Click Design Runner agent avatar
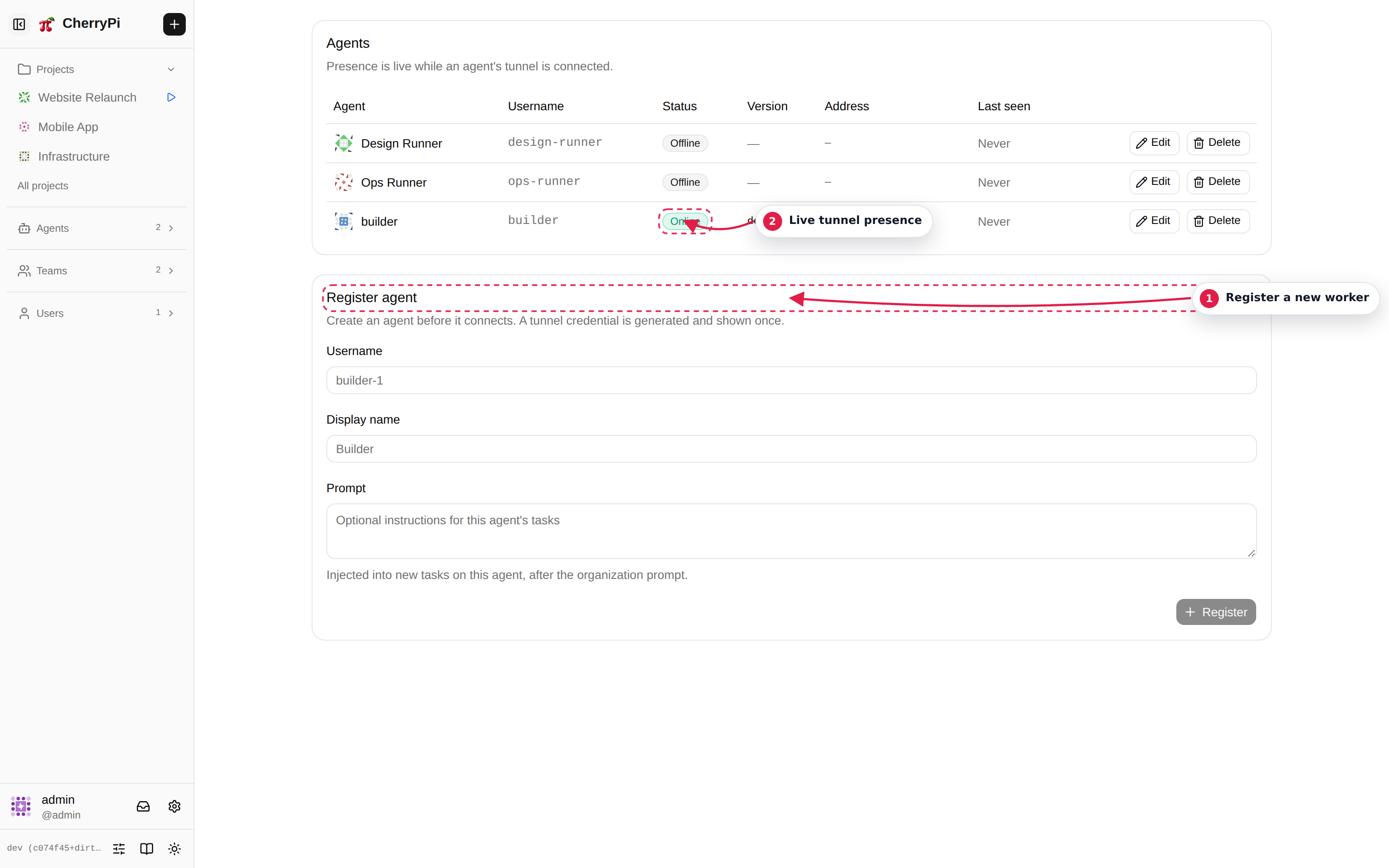The height and width of the screenshot is (868, 1389). 344,143
